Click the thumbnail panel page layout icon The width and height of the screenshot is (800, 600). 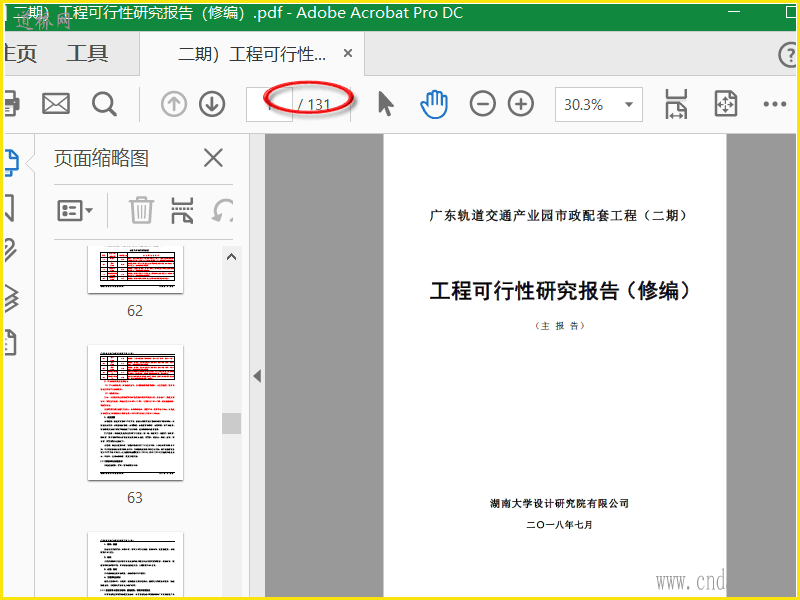click(182, 210)
